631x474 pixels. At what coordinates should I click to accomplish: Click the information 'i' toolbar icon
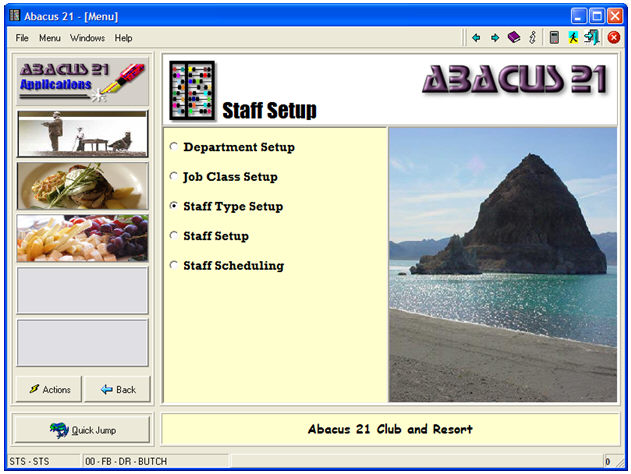532,38
